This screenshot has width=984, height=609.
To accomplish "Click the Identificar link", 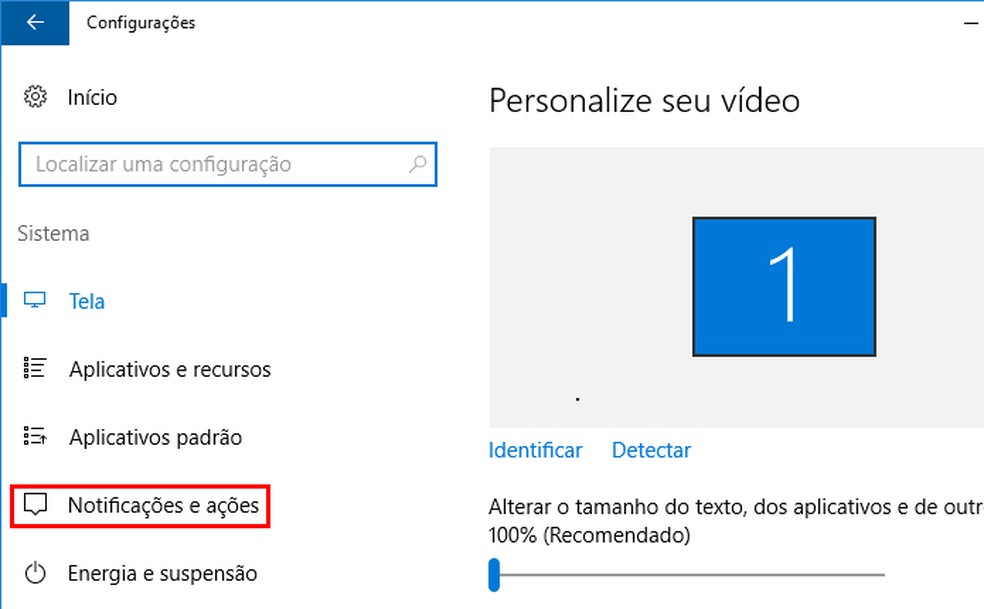I will [x=535, y=450].
